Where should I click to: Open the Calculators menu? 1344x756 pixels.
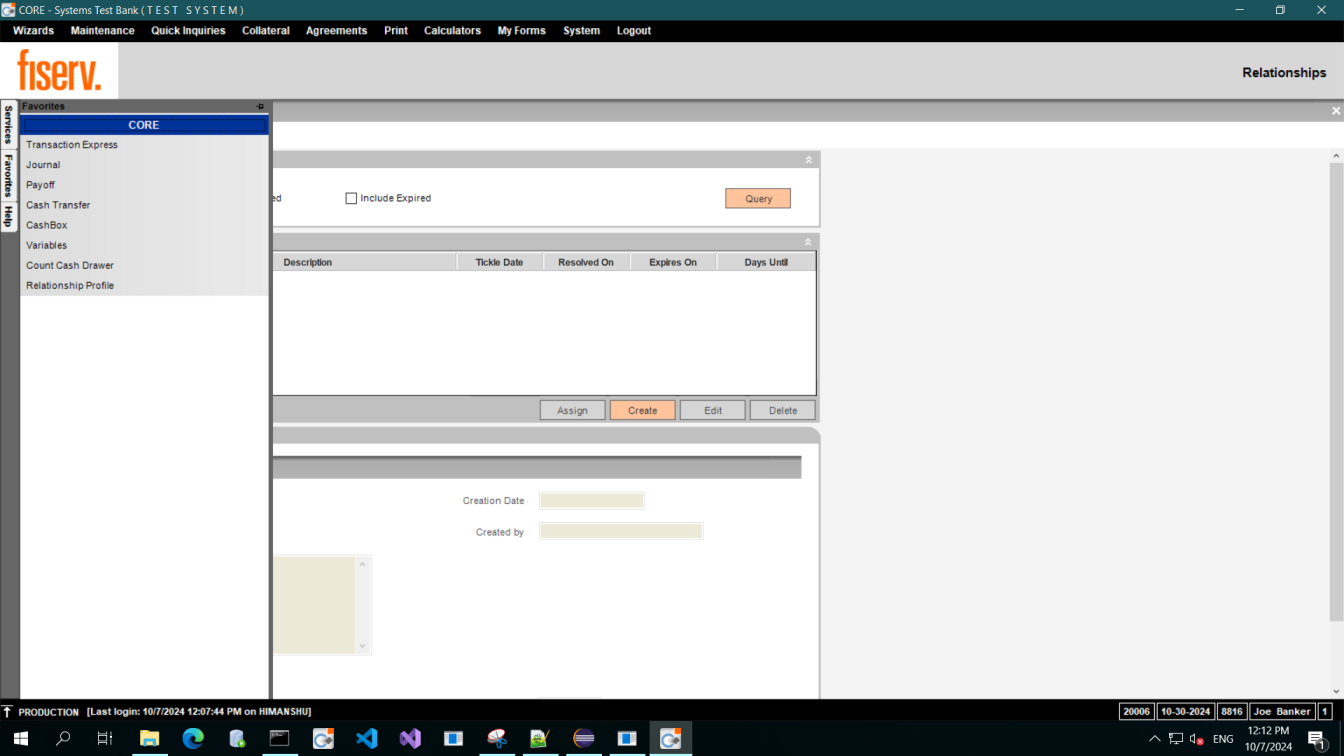click(452, 31)
